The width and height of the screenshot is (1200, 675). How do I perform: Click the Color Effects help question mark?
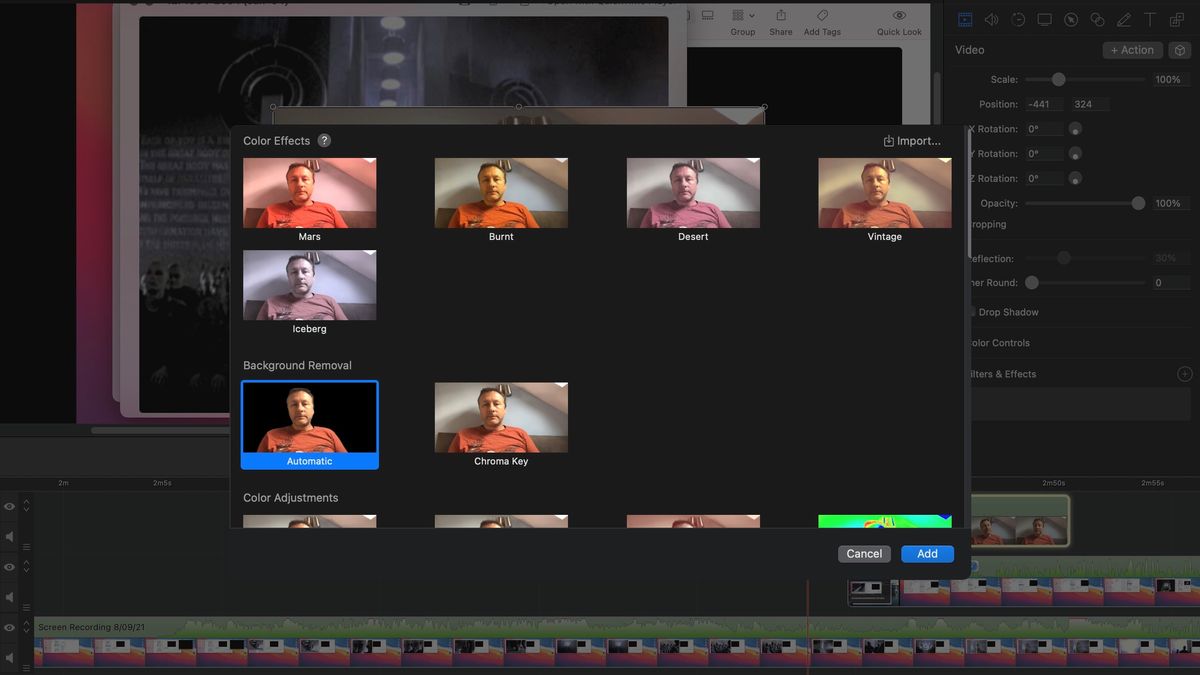point(323,140)
